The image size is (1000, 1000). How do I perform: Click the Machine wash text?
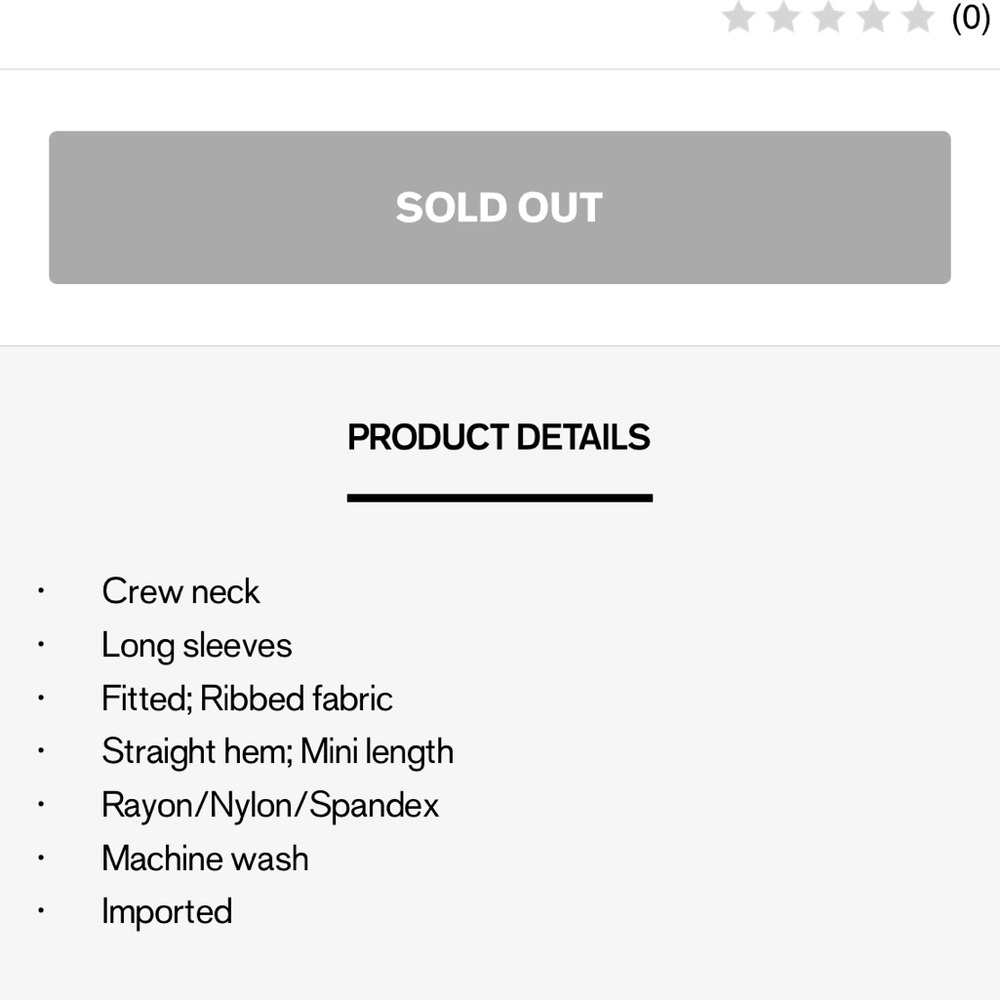tap(205, 858)
